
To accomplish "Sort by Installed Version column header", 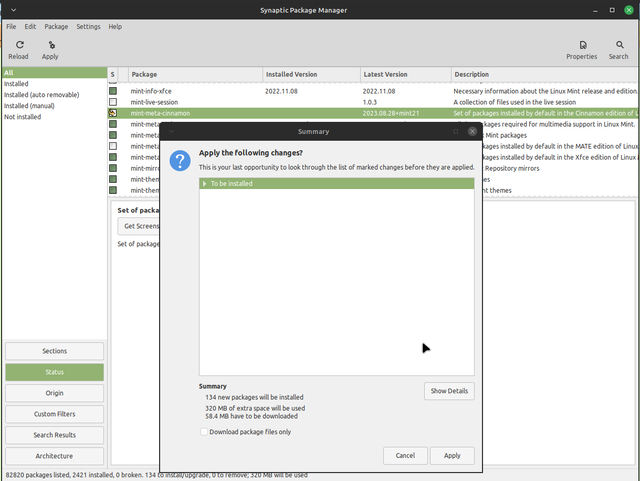I will point(311,74).
